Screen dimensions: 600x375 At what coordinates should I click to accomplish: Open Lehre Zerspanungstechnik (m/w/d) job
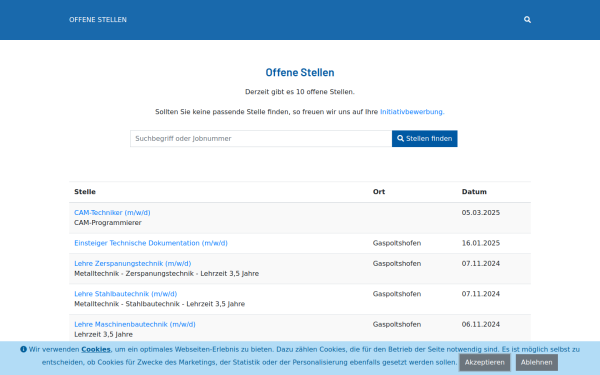coord(132,263)
